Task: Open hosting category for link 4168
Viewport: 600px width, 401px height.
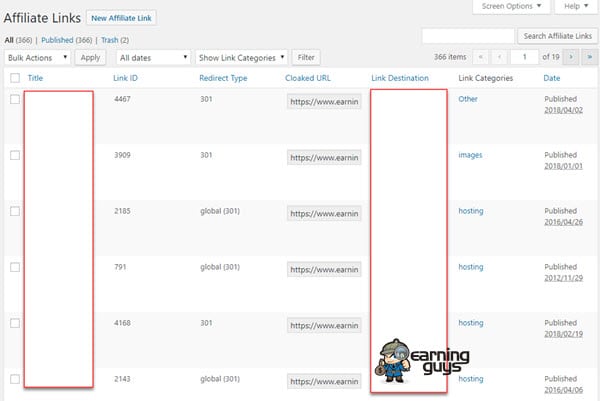Action: (x=471, y=323)
